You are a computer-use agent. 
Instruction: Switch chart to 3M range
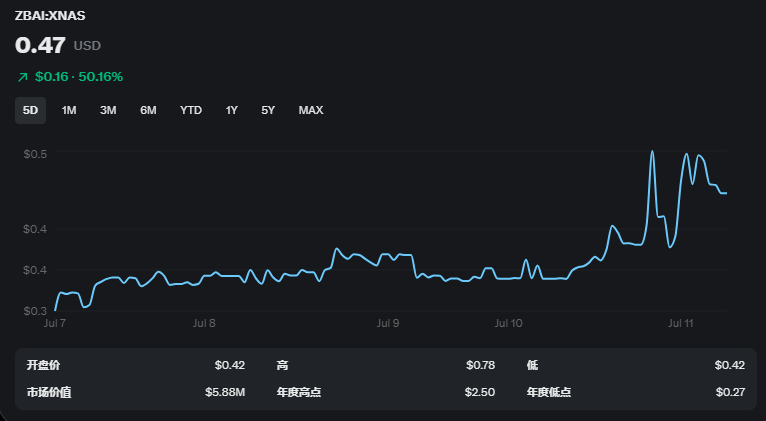point(108,110)
